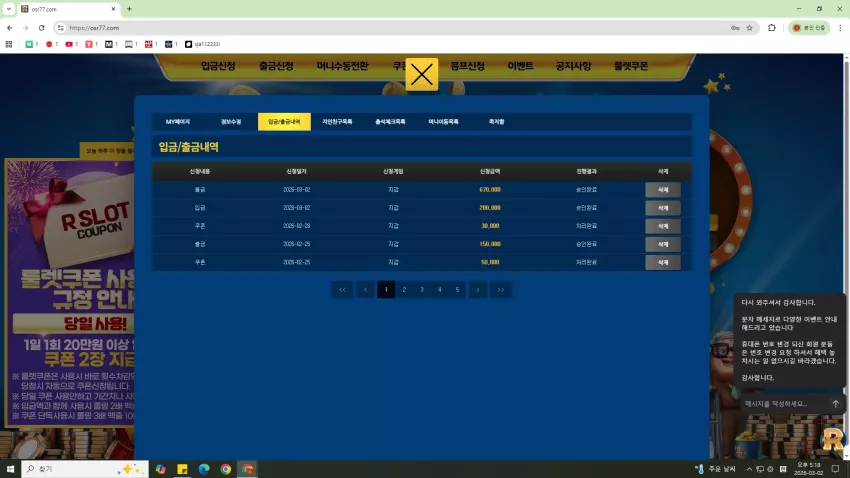Close the popup with the yellow X button
The width and height of the screenshot is (850, 478).
pos(421,74)
